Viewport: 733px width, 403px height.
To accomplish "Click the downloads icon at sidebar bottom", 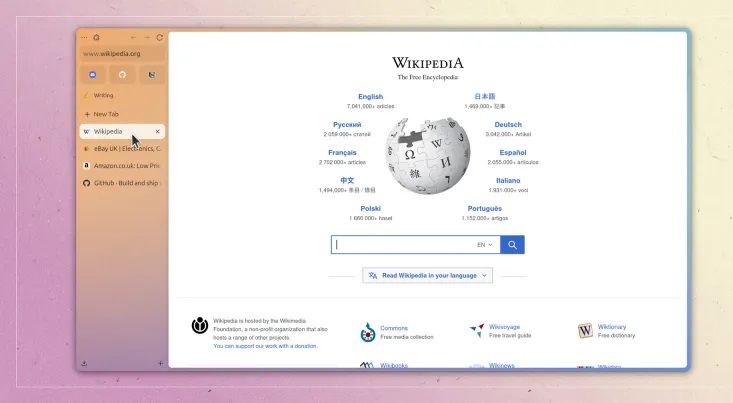I will tap(84, 363).
